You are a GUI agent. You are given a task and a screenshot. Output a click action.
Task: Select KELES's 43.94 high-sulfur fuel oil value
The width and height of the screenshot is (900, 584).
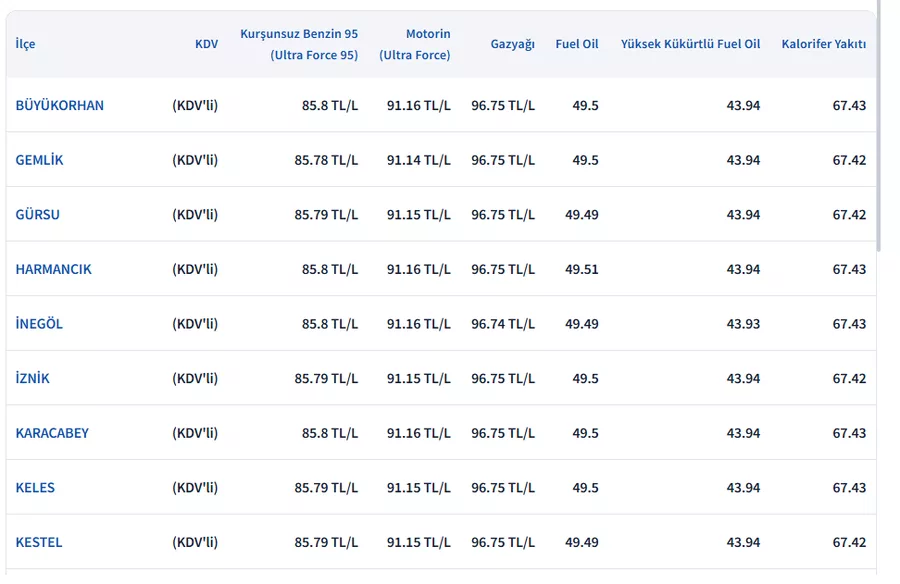click(x=743, y=488)
